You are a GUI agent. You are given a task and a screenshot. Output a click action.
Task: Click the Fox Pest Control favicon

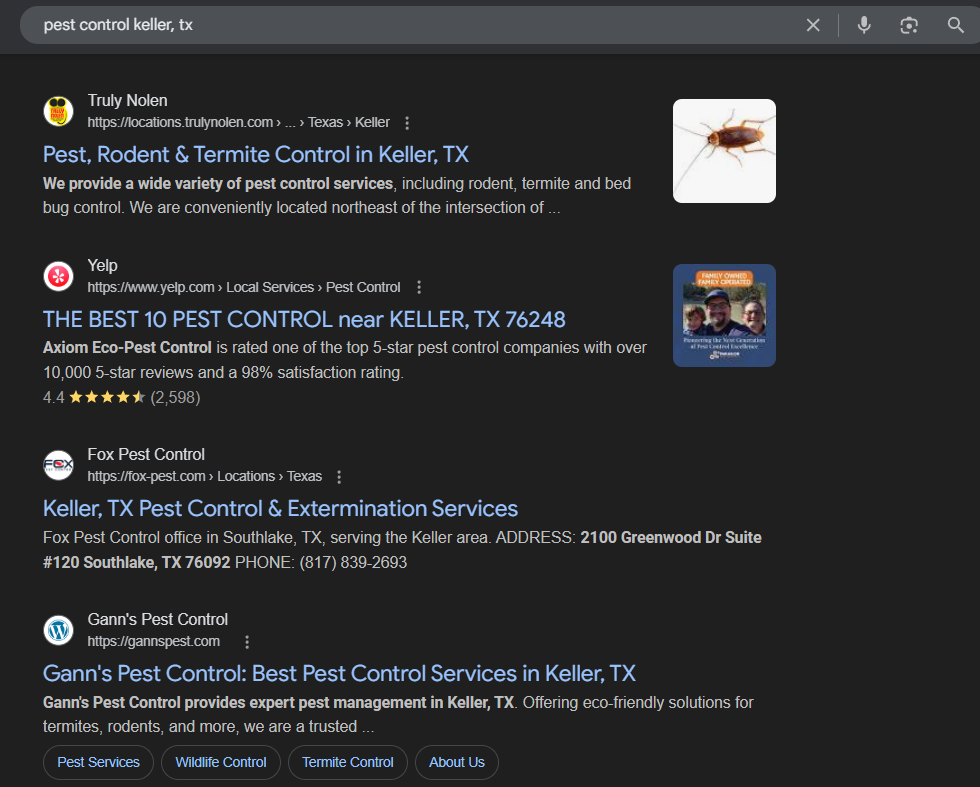(59, 465)
